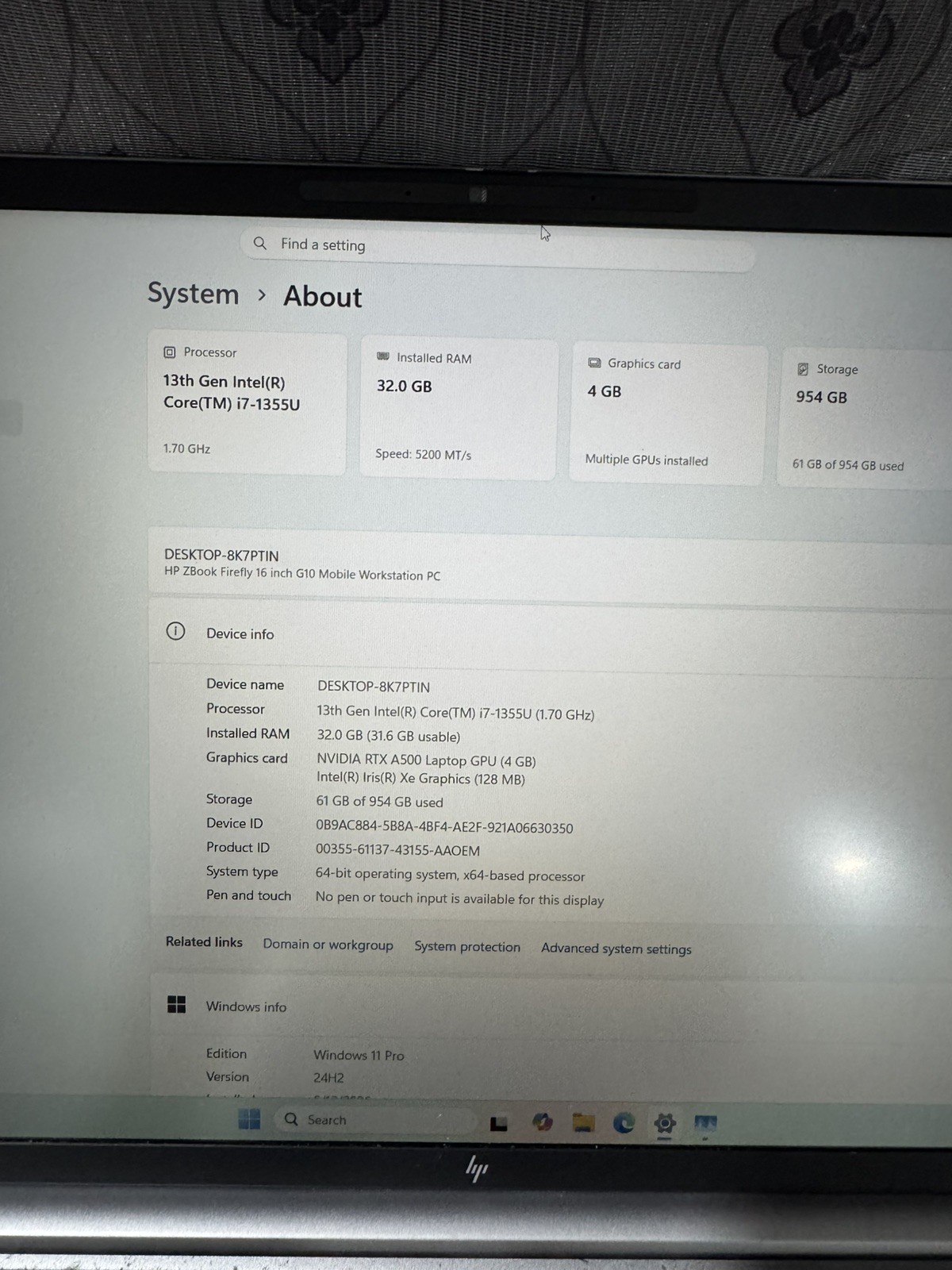
Task: Select the HP ZBook Firefly model name text
Action: 302,573
